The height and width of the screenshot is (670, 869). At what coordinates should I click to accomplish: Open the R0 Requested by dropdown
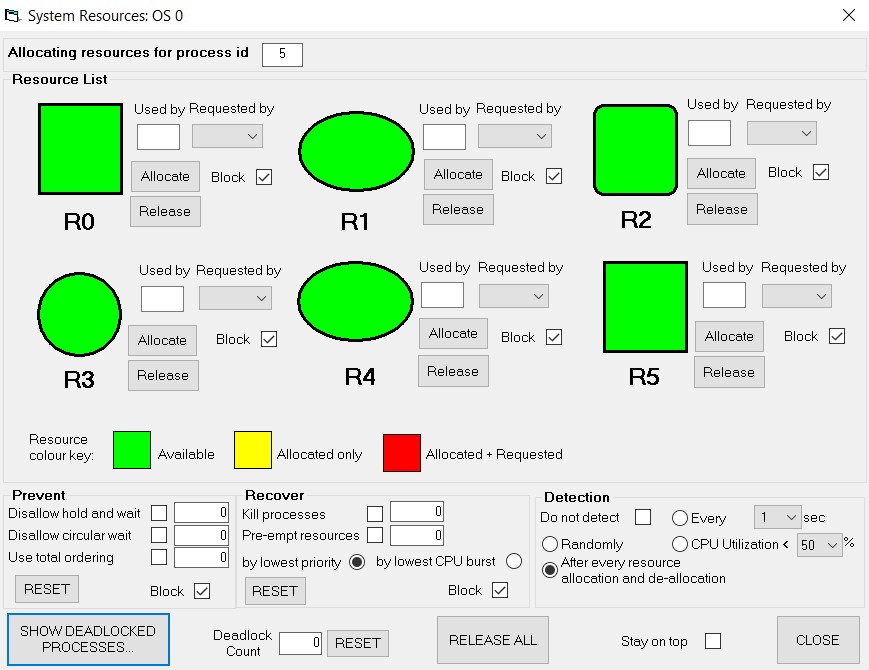pyautogui.click(x=227, y=136)
